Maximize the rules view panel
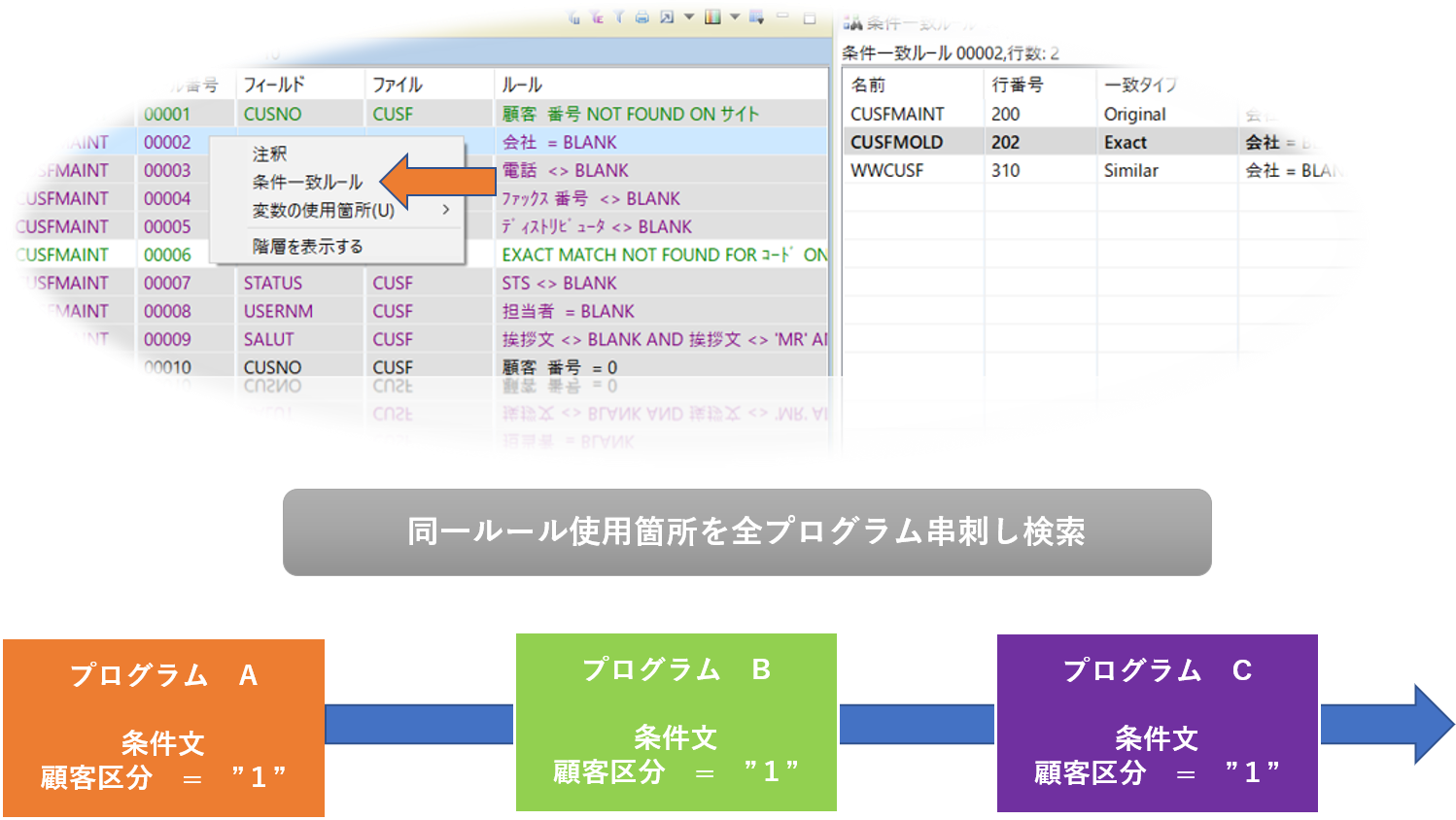Viewport: 1456px width, 820px height. click(809, 17)
